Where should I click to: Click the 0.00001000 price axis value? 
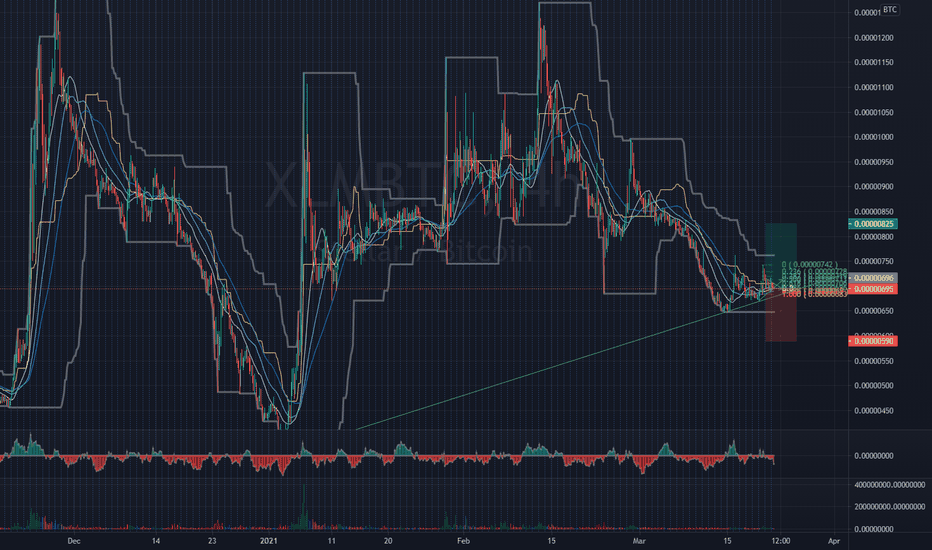click(x=874, y=137)
